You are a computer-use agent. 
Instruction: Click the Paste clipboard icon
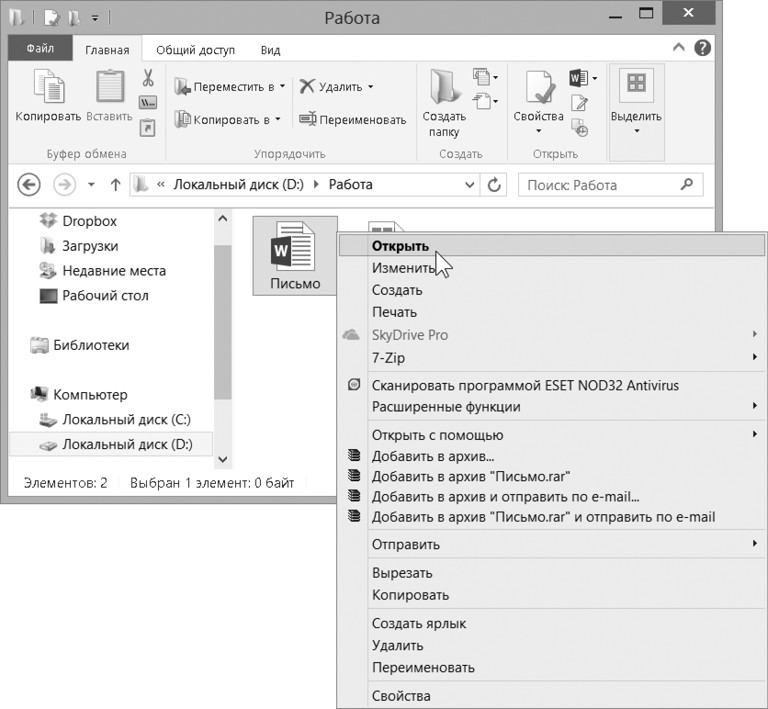coord(109,88)
